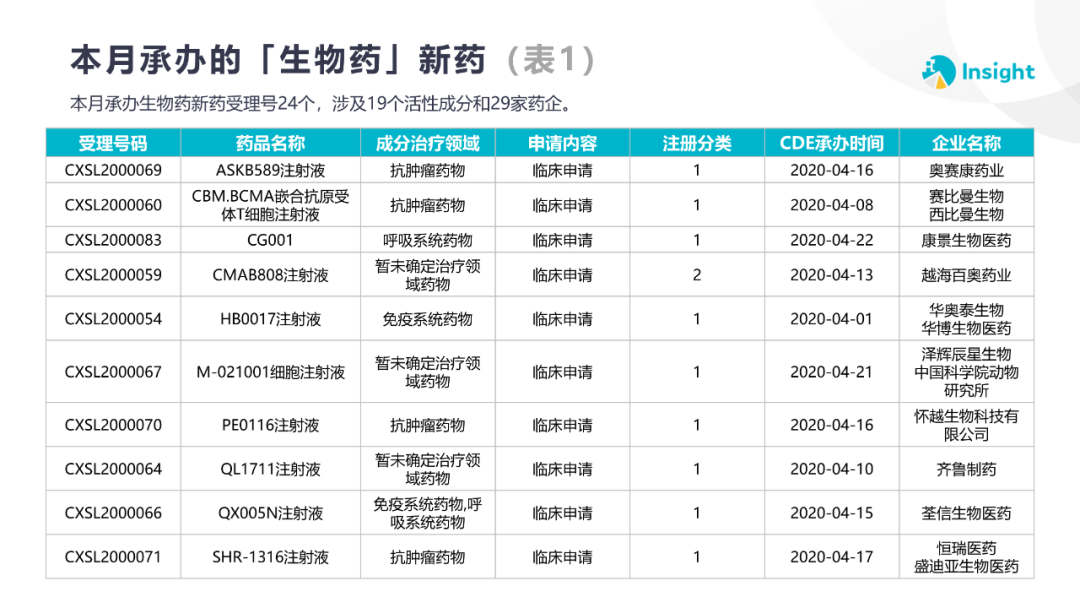Select the 成分治疗领域 column header
The height and width of the screenshot is (608, 1080).
click(x=428, y=143)
